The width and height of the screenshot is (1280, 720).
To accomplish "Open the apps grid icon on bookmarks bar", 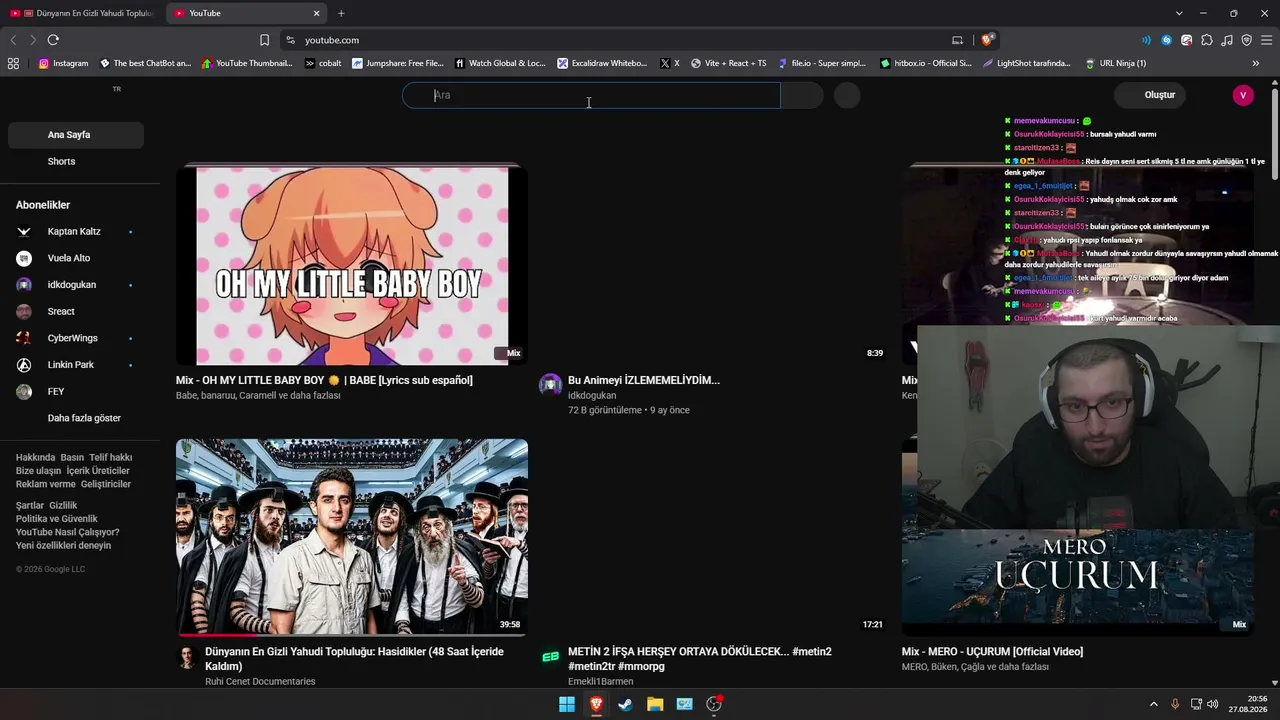I will click(x=13, y=63).
